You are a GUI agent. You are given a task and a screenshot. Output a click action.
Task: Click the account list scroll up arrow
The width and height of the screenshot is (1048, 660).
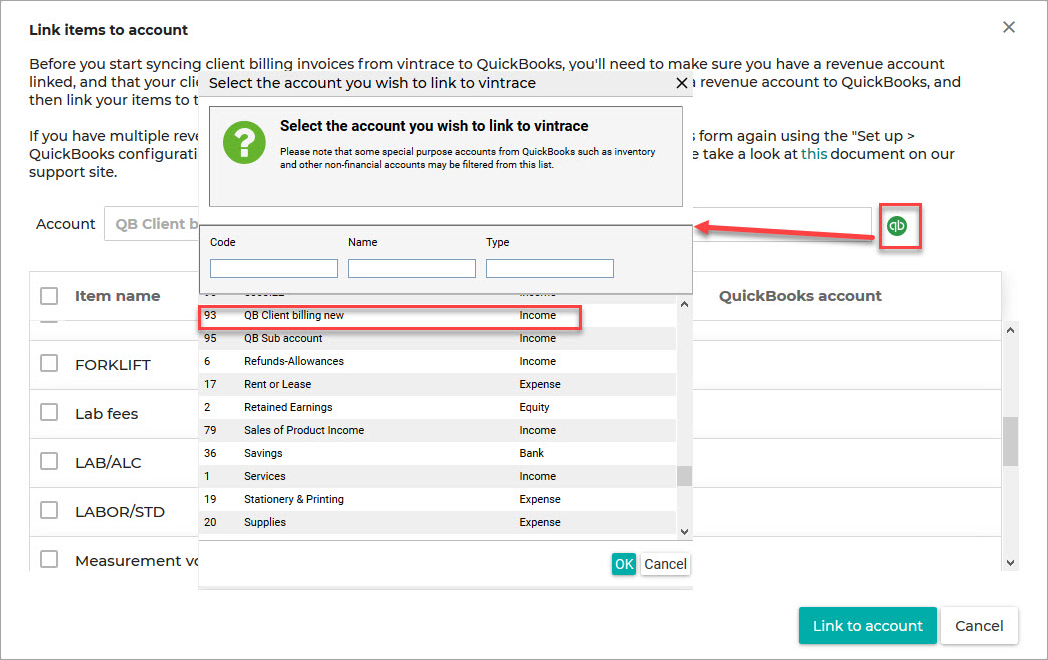coord(684,304)
